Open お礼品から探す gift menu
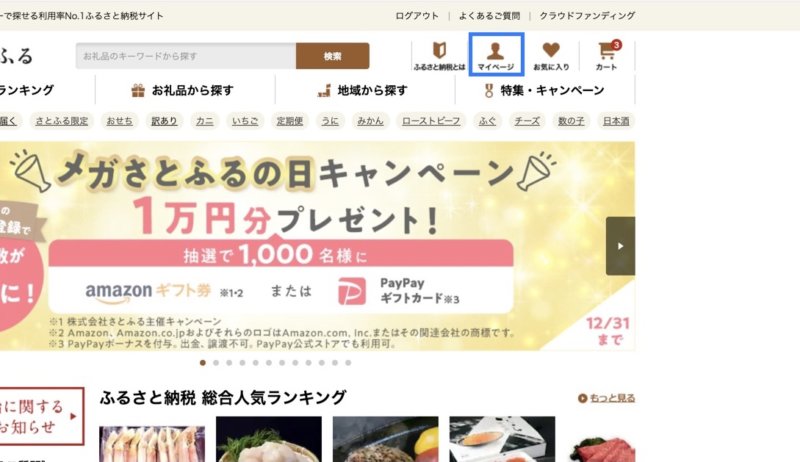800x462 pixels. (185, 90)
